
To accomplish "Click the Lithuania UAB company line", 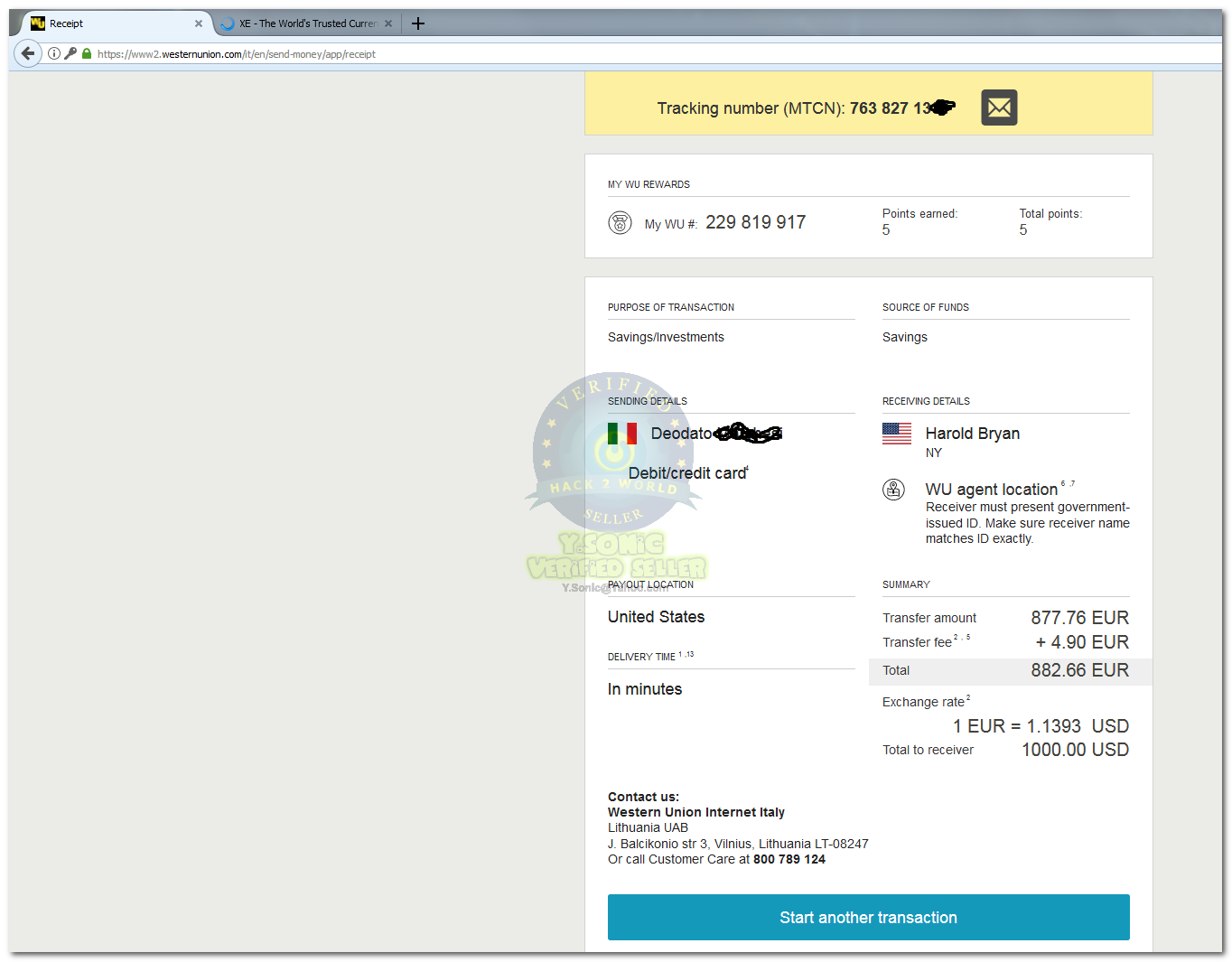I will pos(648,827).
